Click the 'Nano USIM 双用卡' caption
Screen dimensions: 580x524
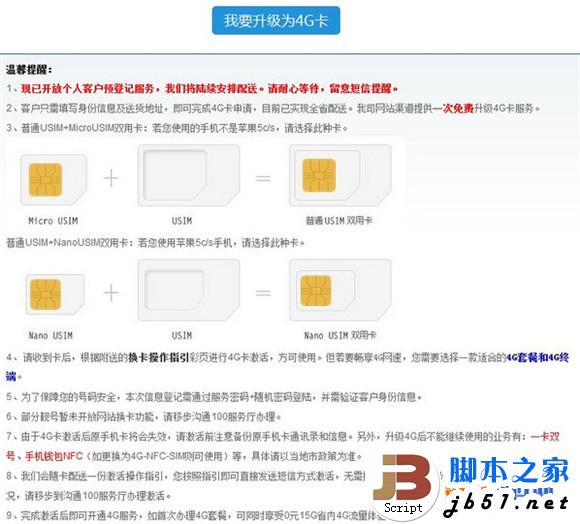340,335
